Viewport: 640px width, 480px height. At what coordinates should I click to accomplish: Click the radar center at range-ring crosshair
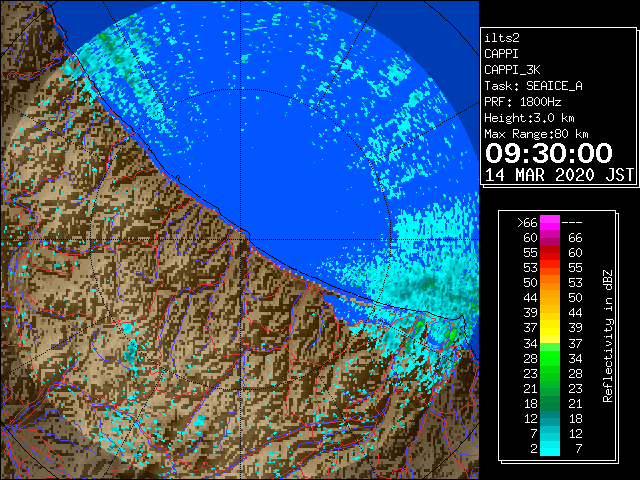click(x=240, y=240)
